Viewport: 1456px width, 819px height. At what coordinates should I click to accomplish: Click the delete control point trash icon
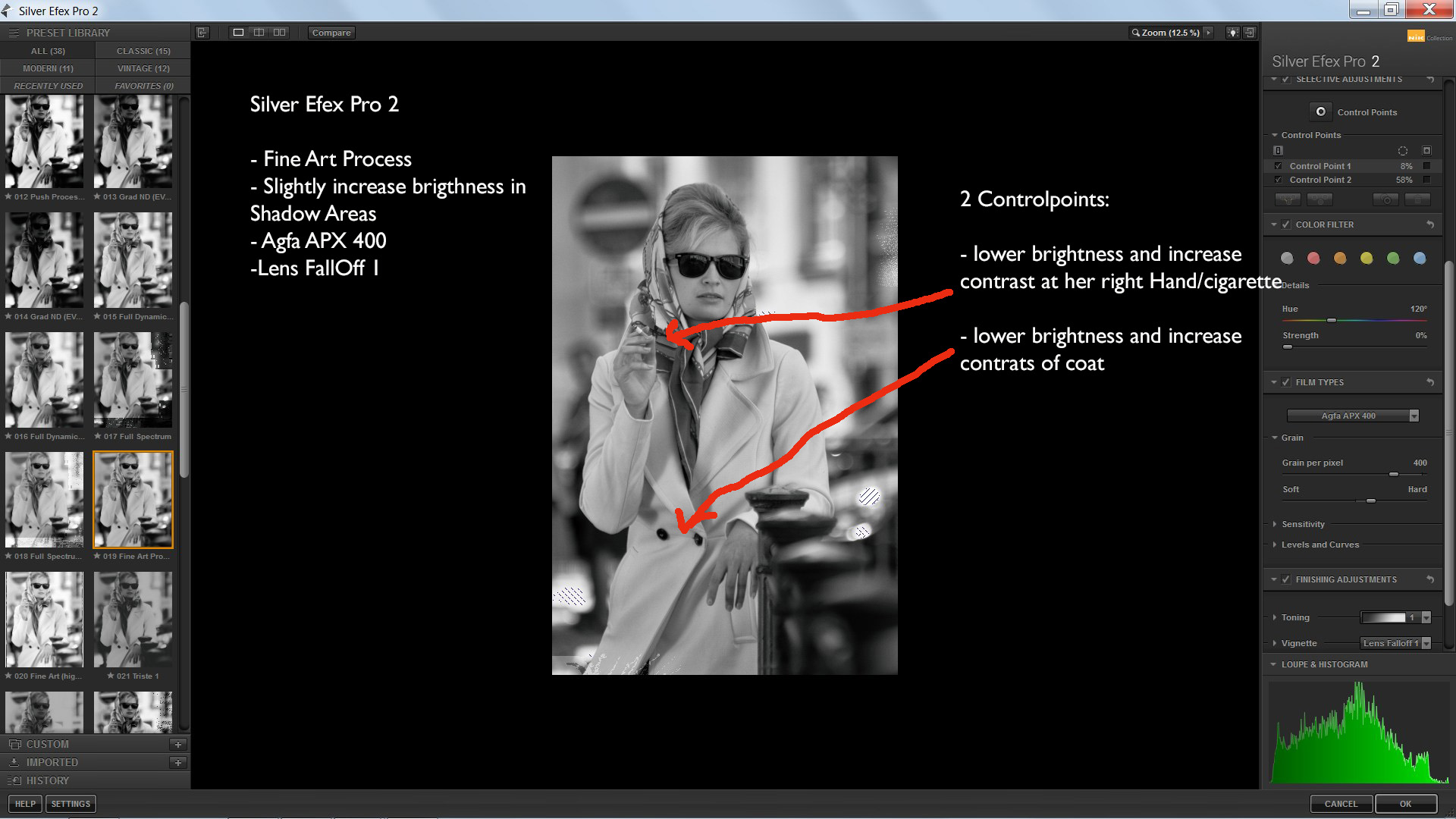pyautogui.click(x=1417, y=199)
